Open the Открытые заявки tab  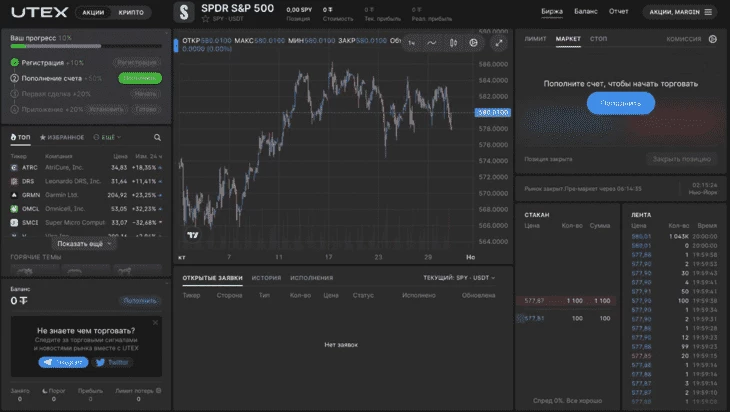point(212,278)
